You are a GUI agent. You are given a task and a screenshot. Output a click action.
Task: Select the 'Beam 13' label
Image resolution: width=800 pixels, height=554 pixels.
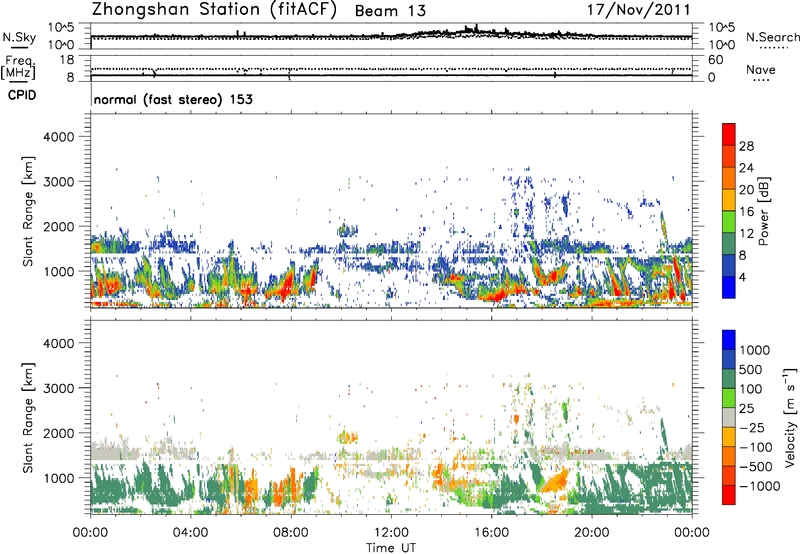click(x=390, y=11)
